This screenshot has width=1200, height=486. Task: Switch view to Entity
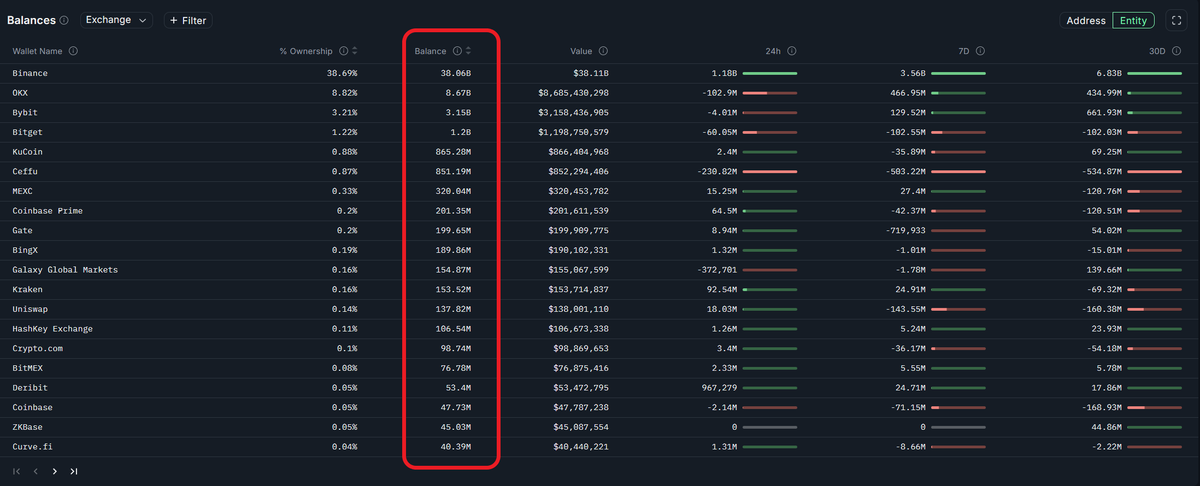pyautogui.click(x=1133, y=20)
